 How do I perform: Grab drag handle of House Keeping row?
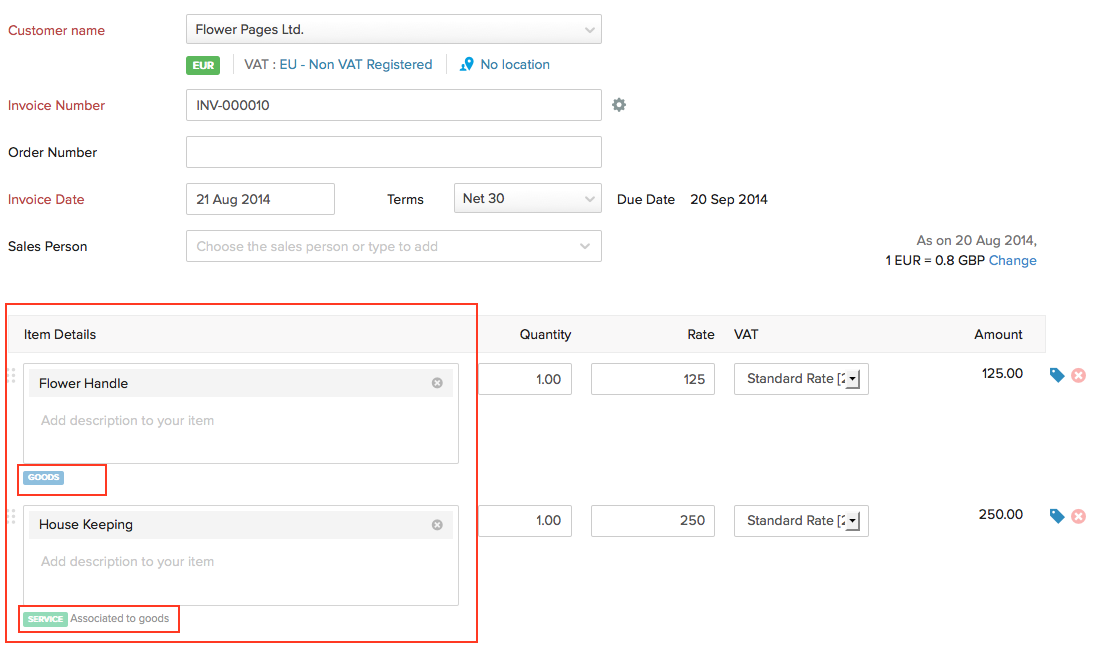tap(12, 516)
